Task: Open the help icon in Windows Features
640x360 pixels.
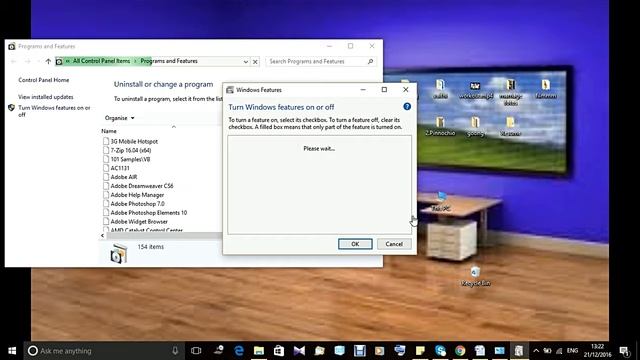Action: click(x=407, y=107)
